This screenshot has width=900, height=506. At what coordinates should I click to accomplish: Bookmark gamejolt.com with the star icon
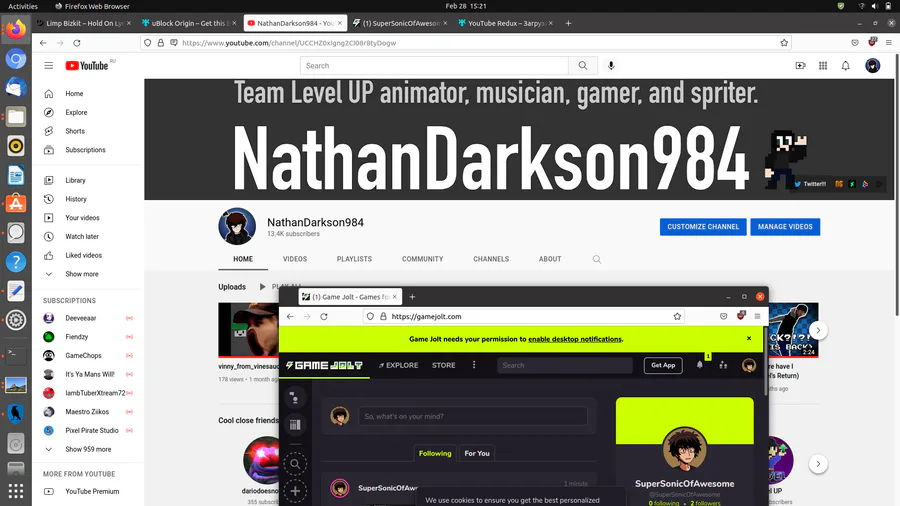[677, 316]
